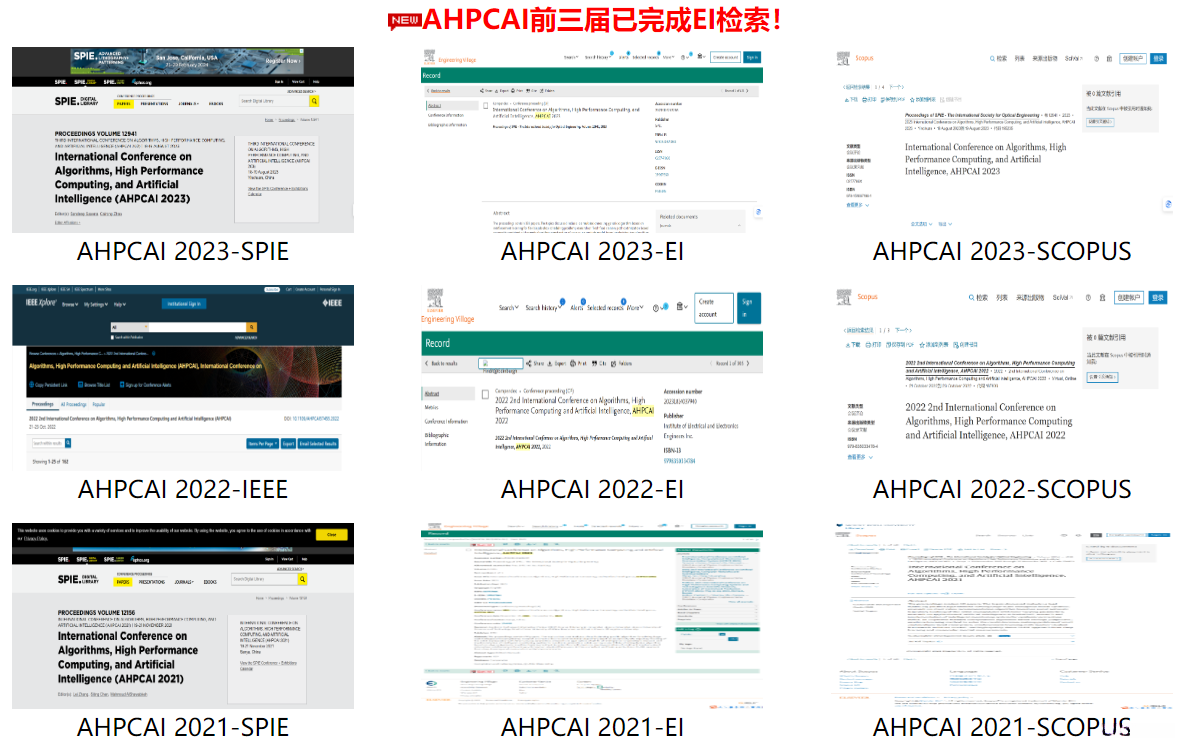This screenshot has width=1187, height=745.
Task: Click SPIE Digital Library logo in 2021-SPIE panel
Action: (78, 579)
